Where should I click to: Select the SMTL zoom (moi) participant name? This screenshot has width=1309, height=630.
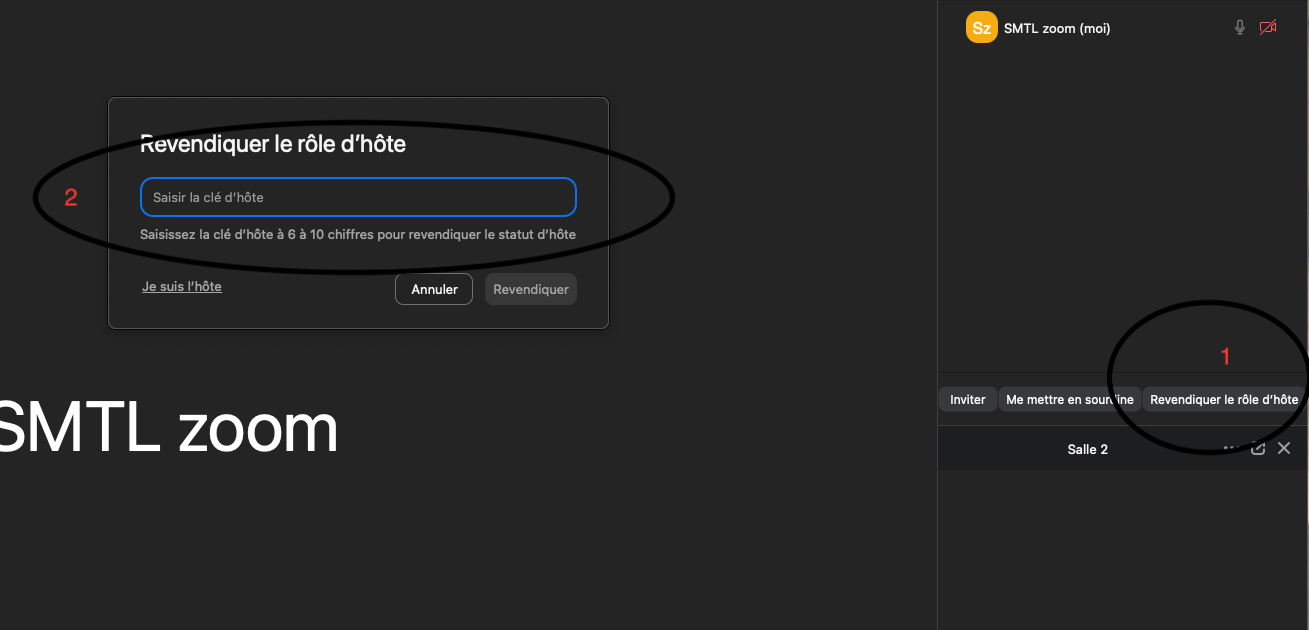click(1056, 29)
